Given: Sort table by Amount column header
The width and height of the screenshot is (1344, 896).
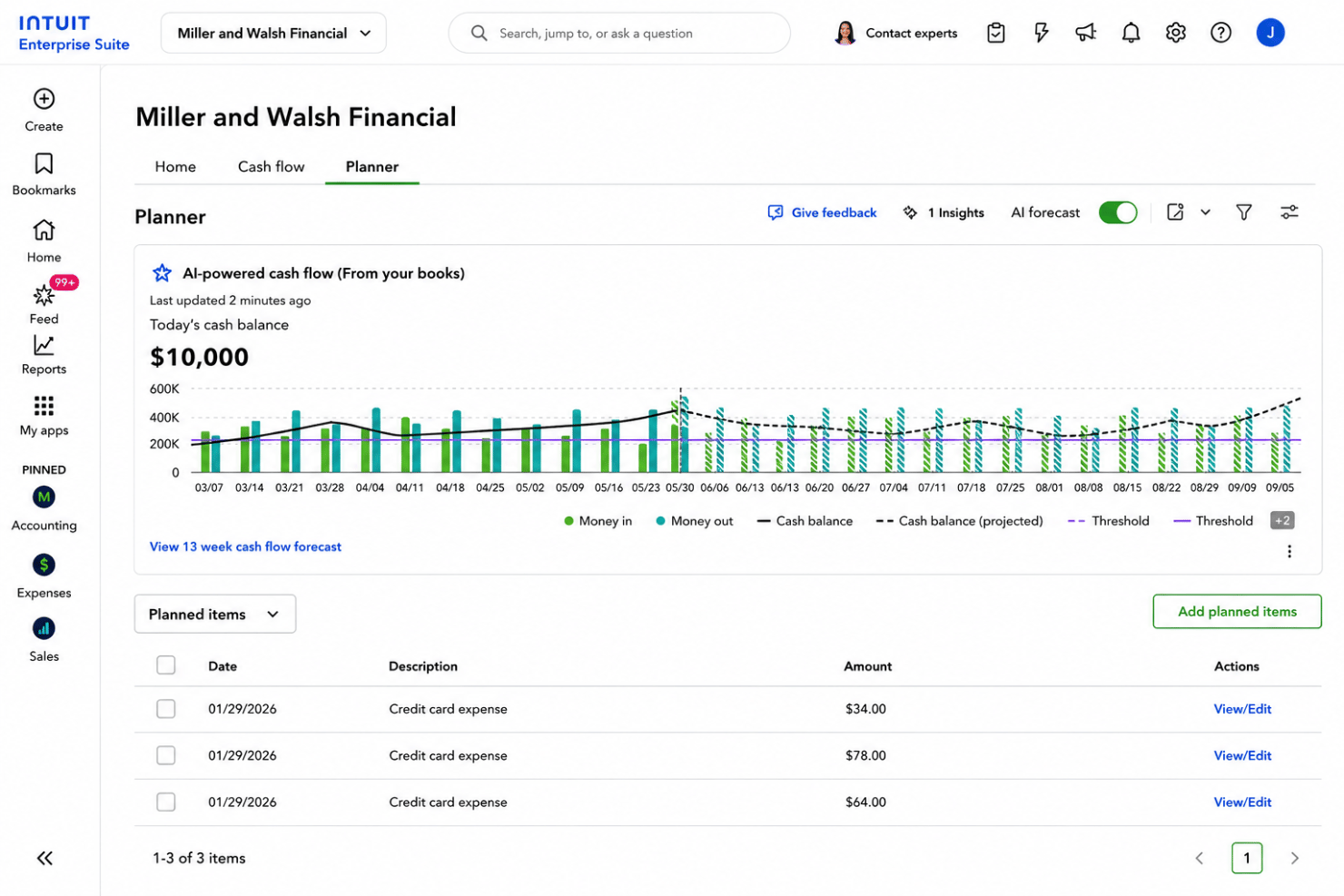Looking at the screenshot, I should (x=867, y=665).
